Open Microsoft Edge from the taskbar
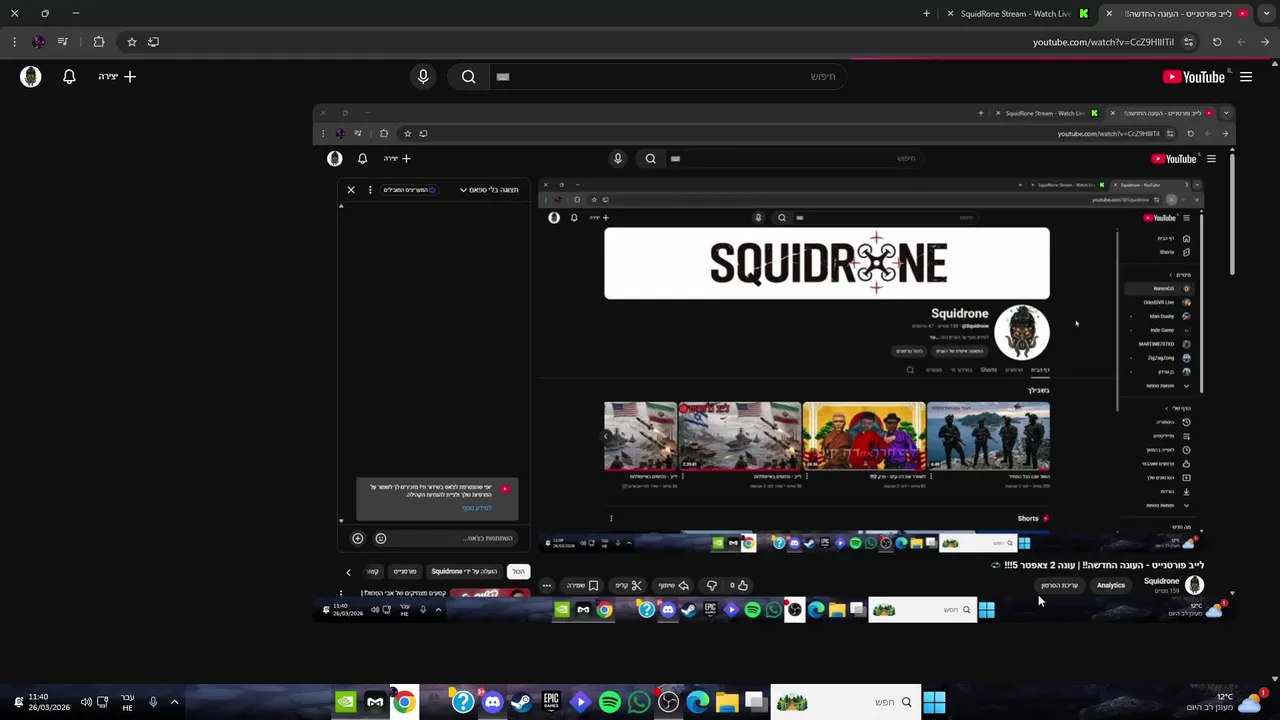The height and width of the screenshot is (720, 1280). tap(698, 702)
